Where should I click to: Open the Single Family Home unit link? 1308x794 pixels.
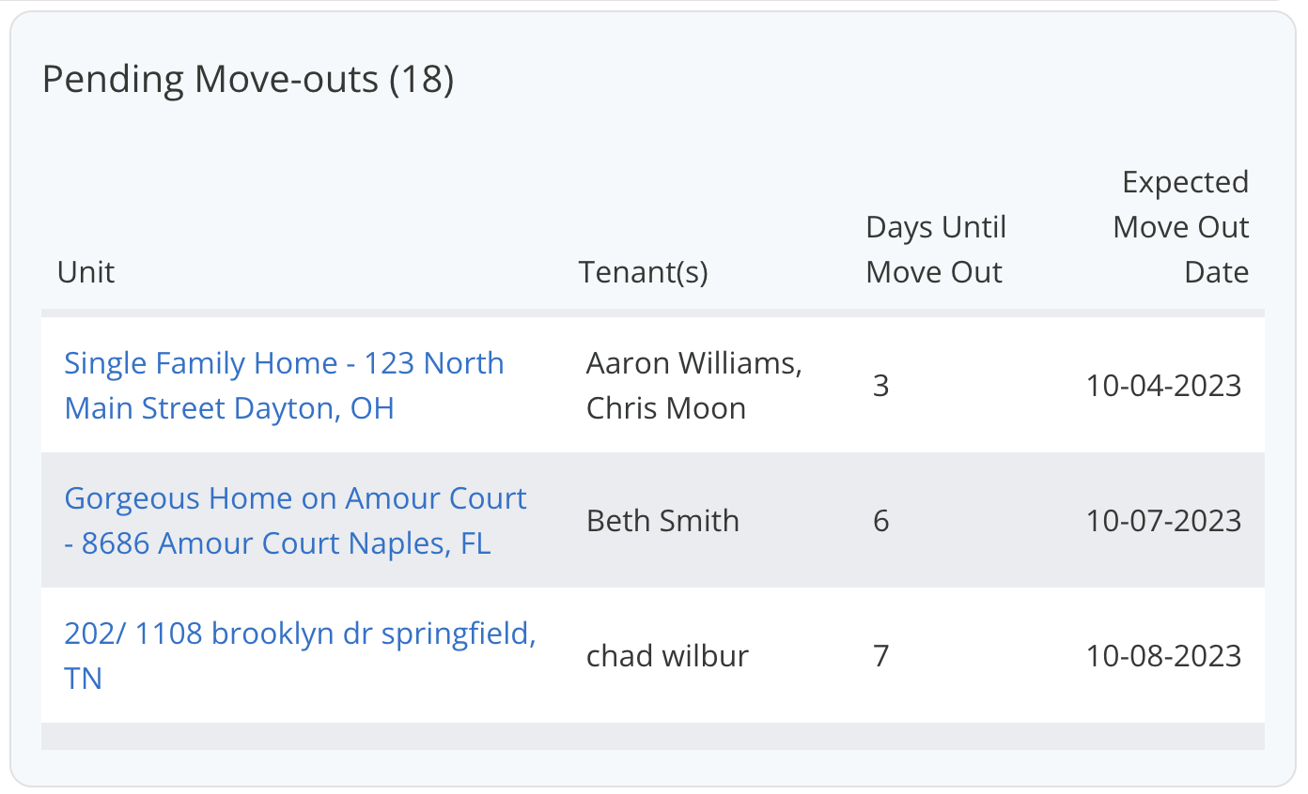(283, 385)
